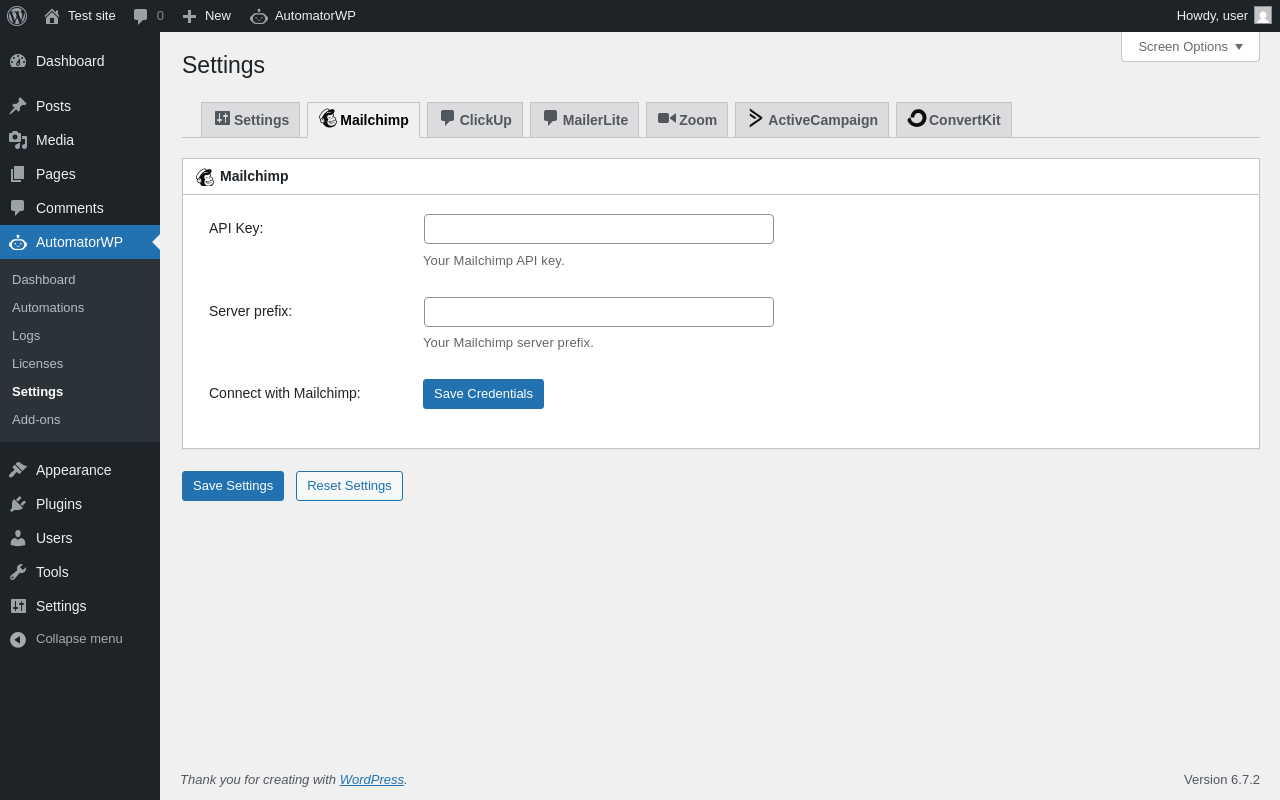Screen dimensions: 1280x800
Task: Expand the Screen Options panel
Action: point(1190,46)
